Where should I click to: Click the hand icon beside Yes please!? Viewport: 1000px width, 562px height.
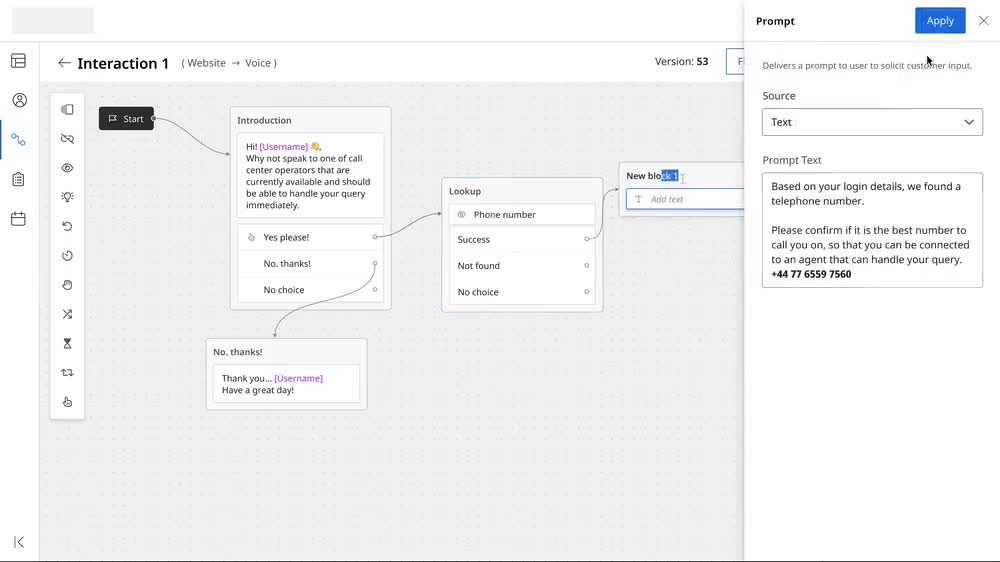(x=251, y=237)
